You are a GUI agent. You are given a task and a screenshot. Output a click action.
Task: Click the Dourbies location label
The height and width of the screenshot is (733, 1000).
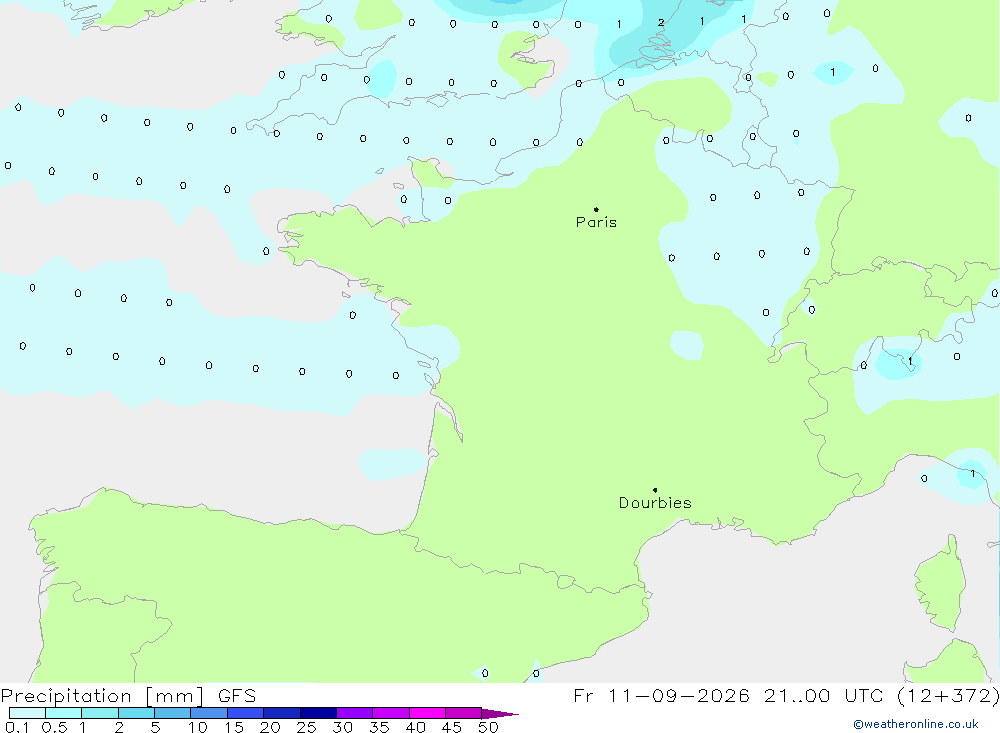coord(655,503)
